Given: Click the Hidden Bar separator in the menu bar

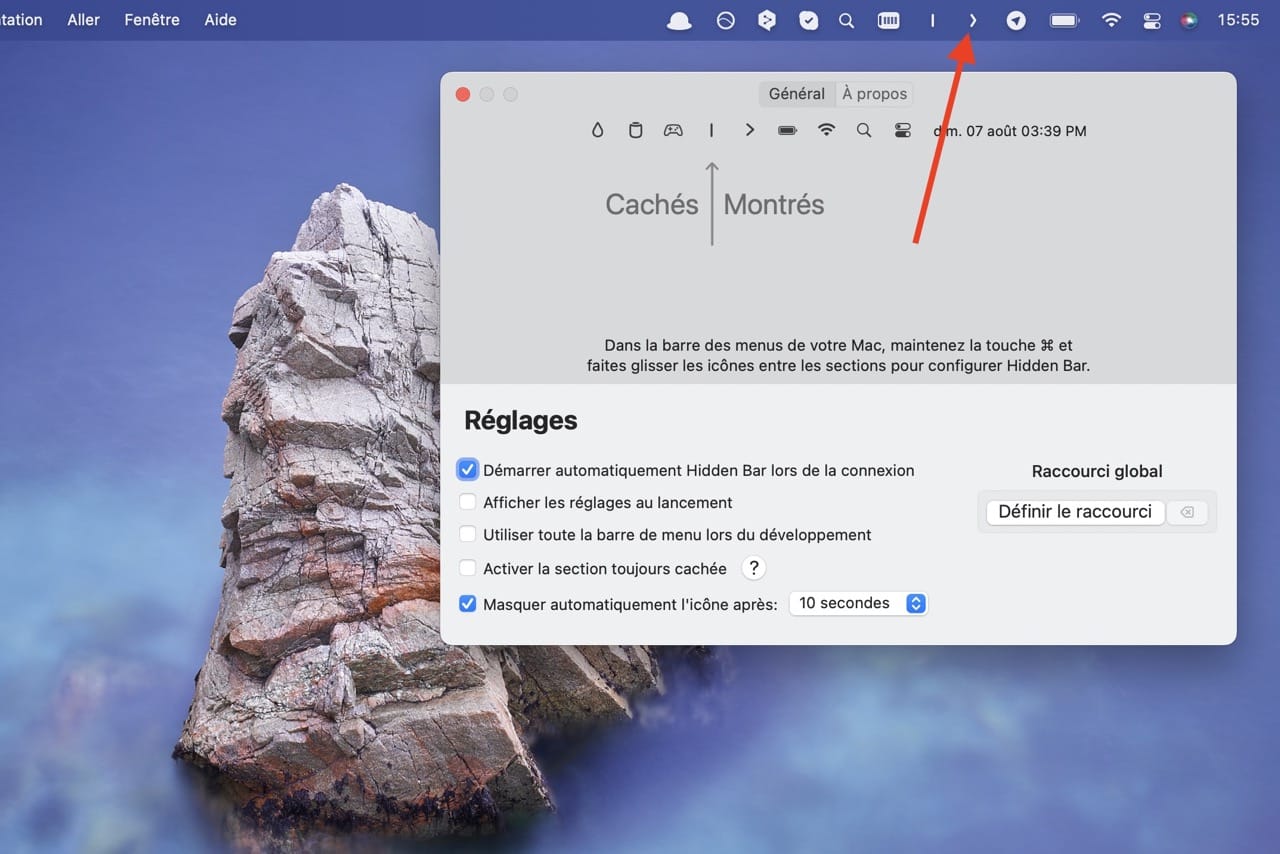Looking at the screenshot, I should (x=932, y=20).
